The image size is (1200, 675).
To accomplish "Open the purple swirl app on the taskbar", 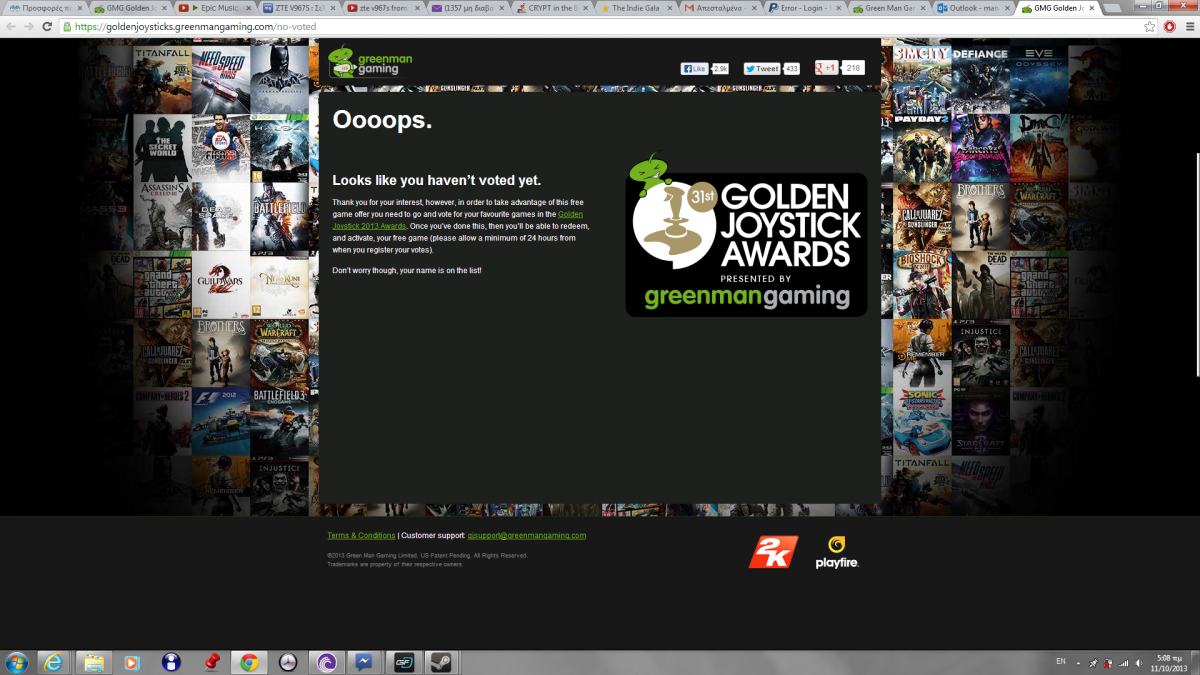I will coord(326,662).
